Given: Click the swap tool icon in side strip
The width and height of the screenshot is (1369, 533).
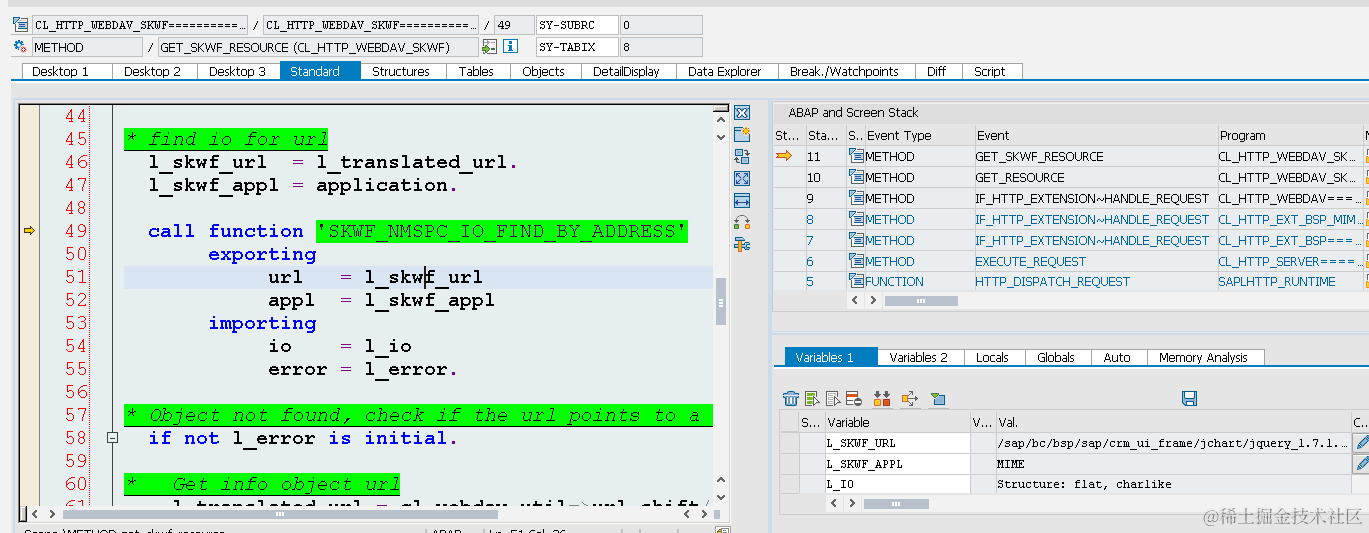Looking at the screenshot, I should click(742, 157).
